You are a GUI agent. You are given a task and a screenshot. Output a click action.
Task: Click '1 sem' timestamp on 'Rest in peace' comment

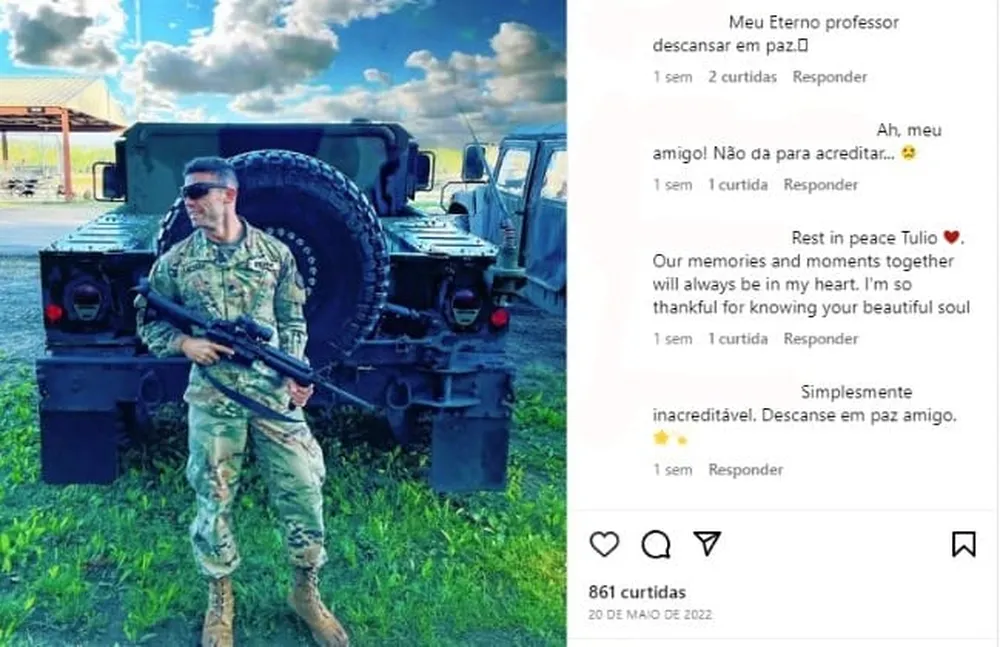(673, 339)
